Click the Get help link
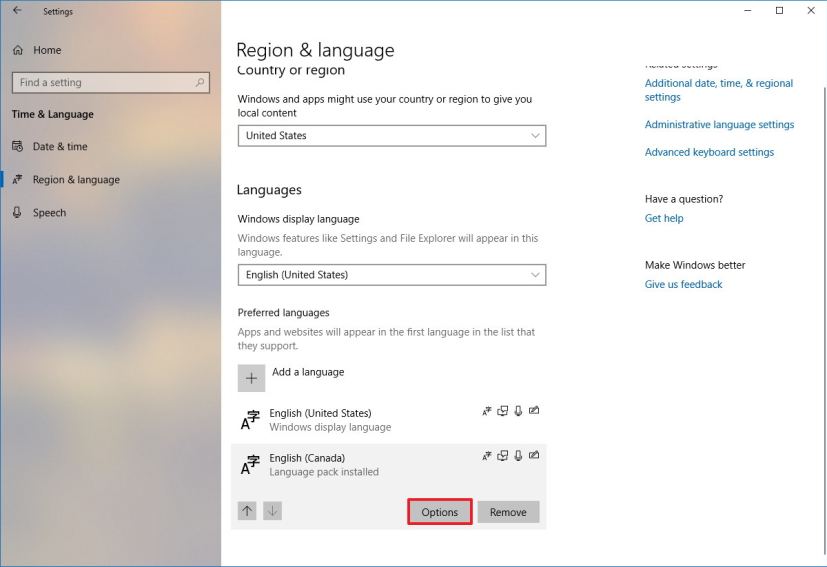The width and height of the screenshot is (827, 567). tap(664, 218)
